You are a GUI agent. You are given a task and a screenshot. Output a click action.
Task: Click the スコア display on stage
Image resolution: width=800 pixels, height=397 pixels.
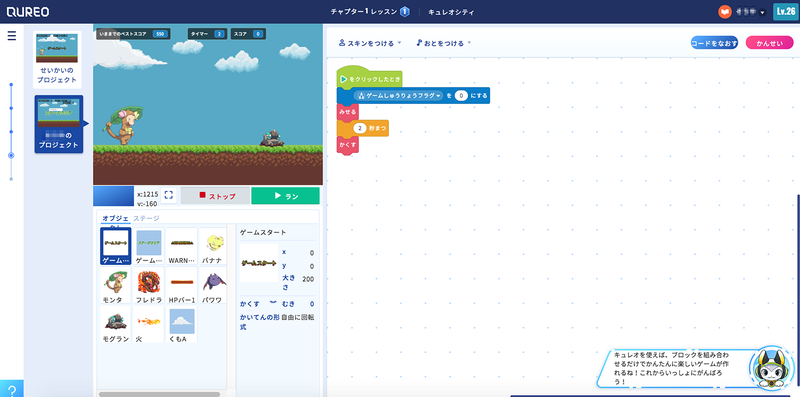click(x=248, y=34)
